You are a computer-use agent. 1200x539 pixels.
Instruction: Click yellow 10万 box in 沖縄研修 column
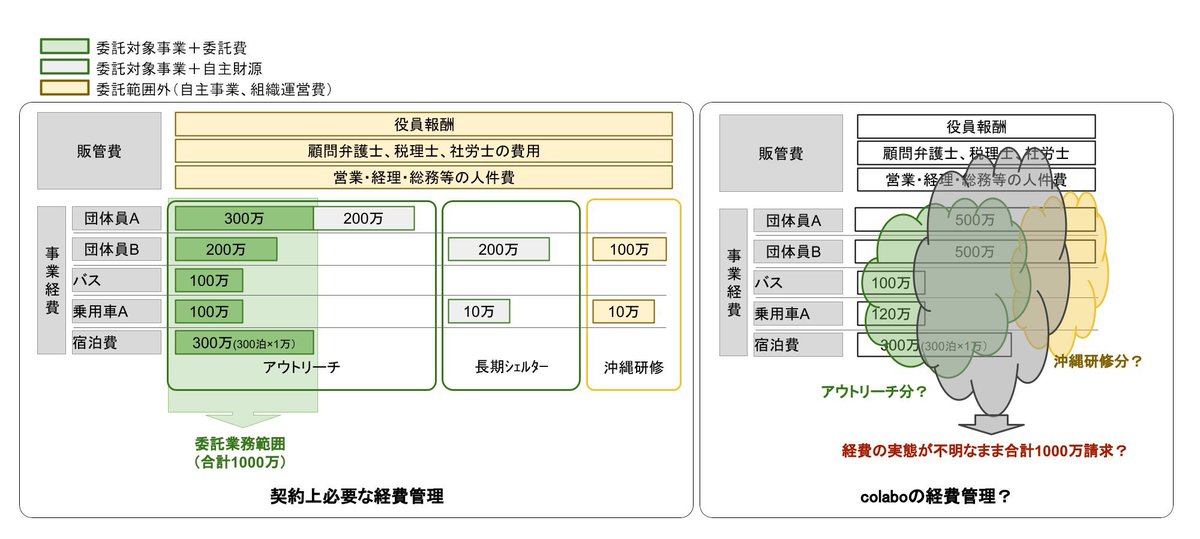coord(623,311)
